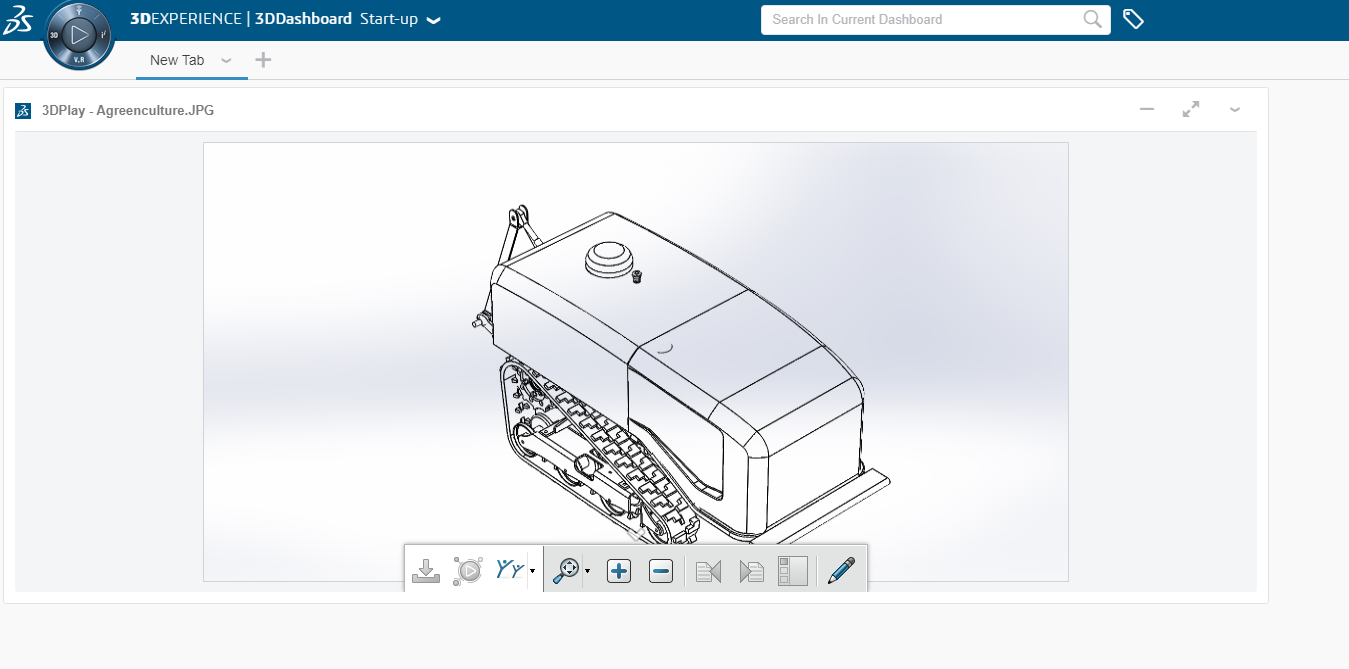The image size is (1349, 669).
Task: Expand the Start-up dashboard chevron
Action: [x=432, y=19]
